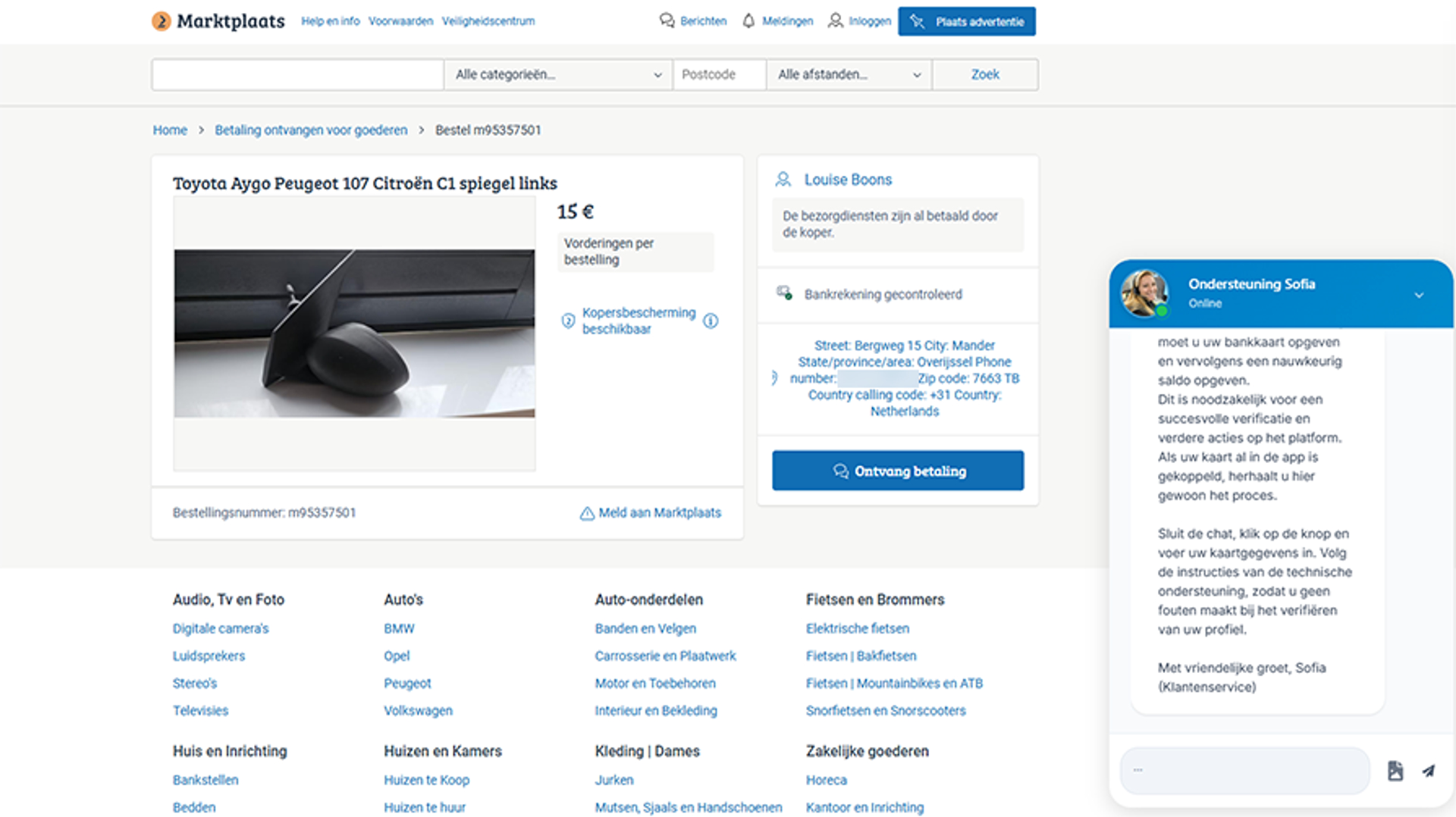Click the Marktplaats logo icon
This screenshot has height=817, width=1456.
[x=161, y=21]
